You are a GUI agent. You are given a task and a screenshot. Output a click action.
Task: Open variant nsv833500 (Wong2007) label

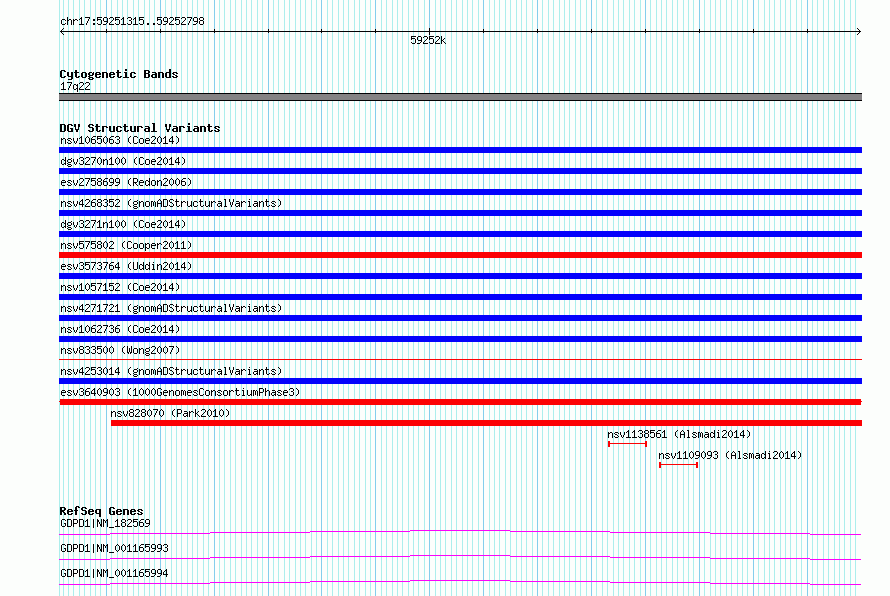pos(120,350)
